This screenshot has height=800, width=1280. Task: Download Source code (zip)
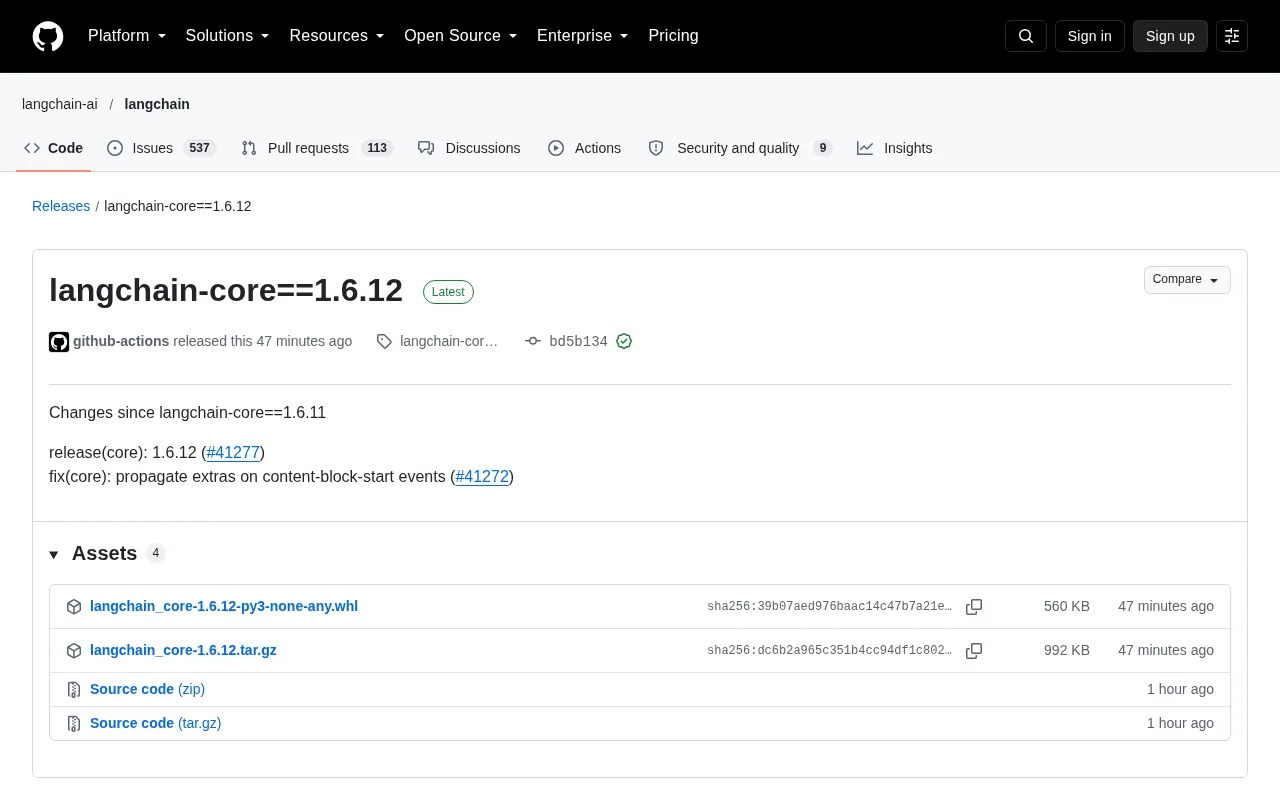[x=147, y=689]
